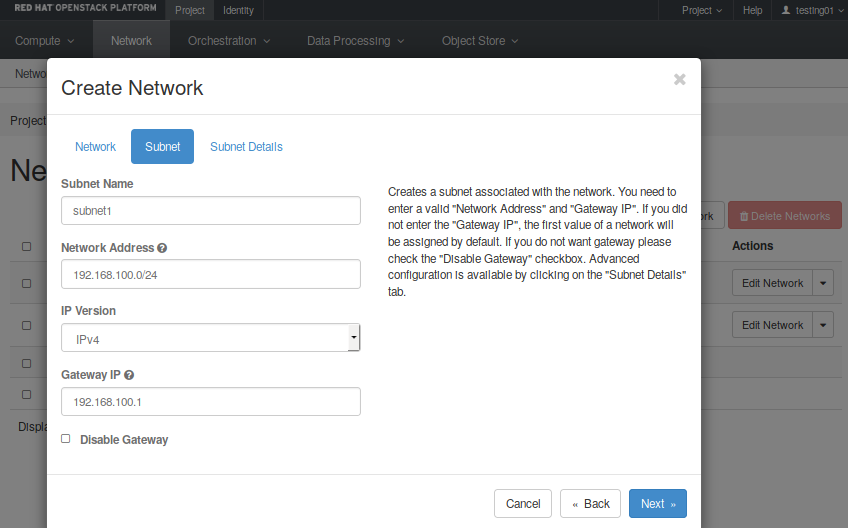Tick the select-all networks checkbox
848x528 pixels.
click(27, 246)
